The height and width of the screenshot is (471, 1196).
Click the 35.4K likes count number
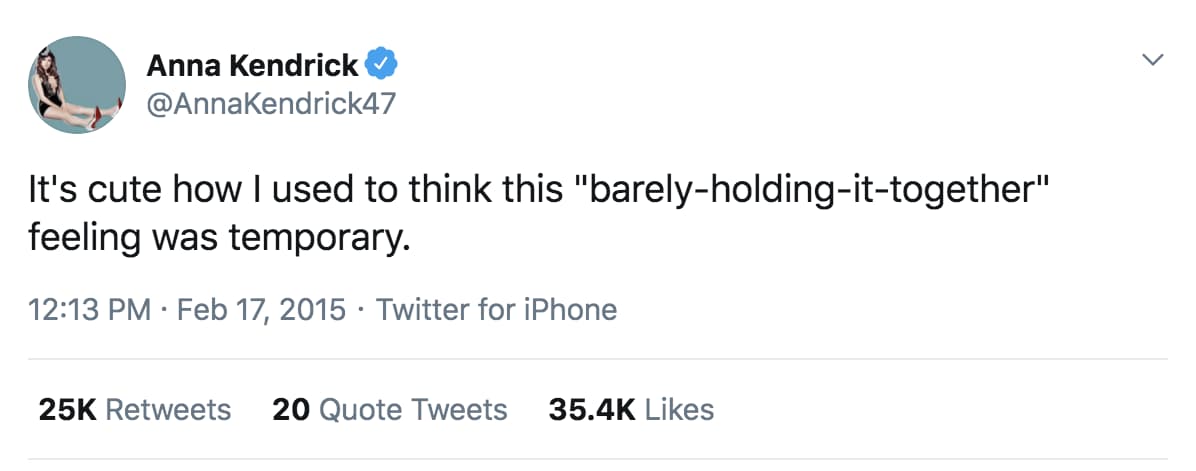592,409
